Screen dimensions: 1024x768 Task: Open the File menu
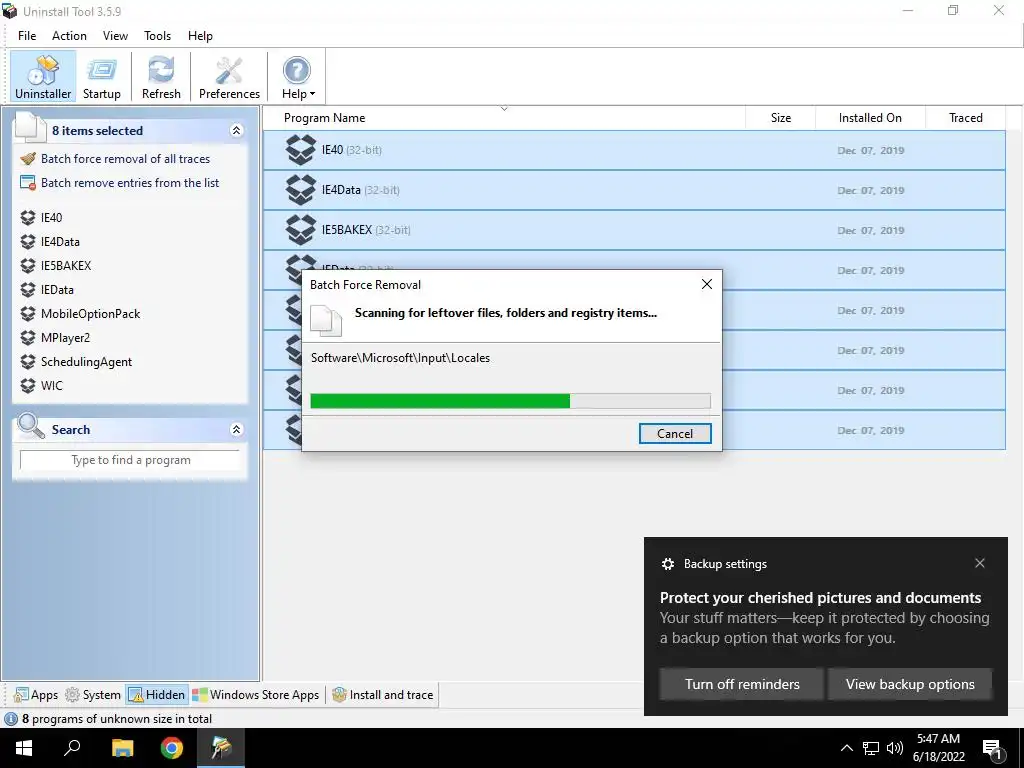pyautogui.click(x=27, y=36)
